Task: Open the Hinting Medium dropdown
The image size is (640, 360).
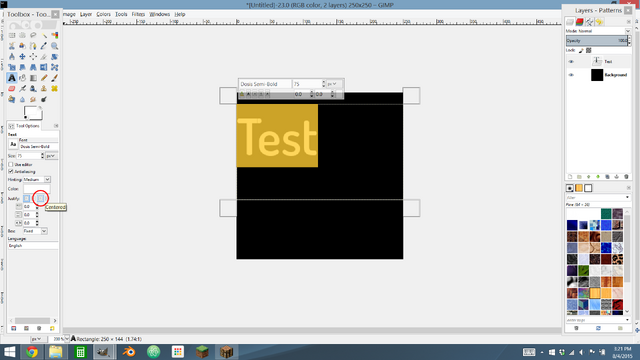Action: point(36,180)
